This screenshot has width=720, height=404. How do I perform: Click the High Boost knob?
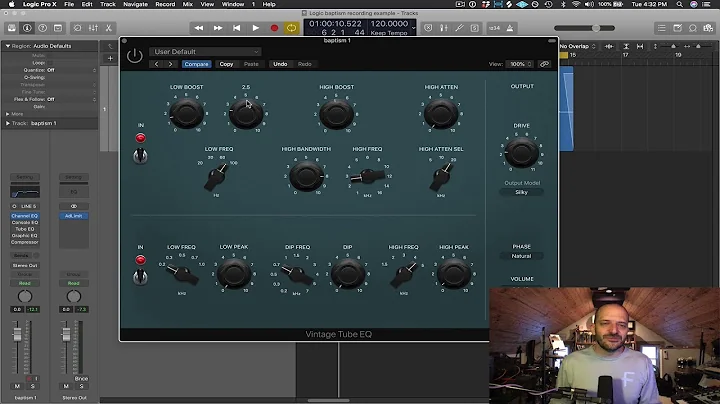(337, 114)
